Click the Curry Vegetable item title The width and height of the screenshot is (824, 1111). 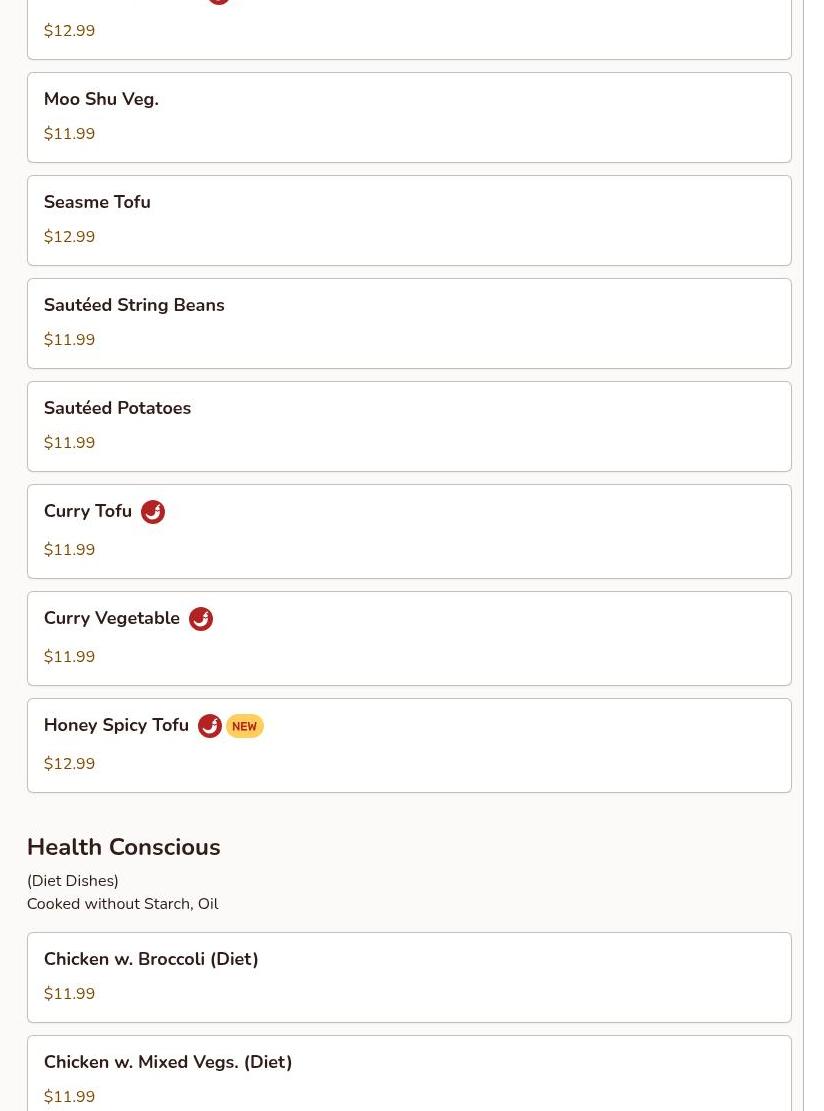coord(112,618)
